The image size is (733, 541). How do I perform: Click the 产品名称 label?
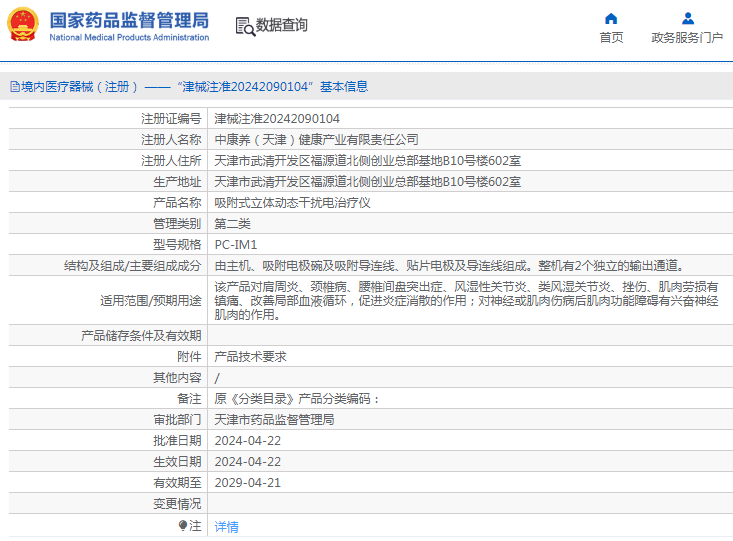[177, 203]
